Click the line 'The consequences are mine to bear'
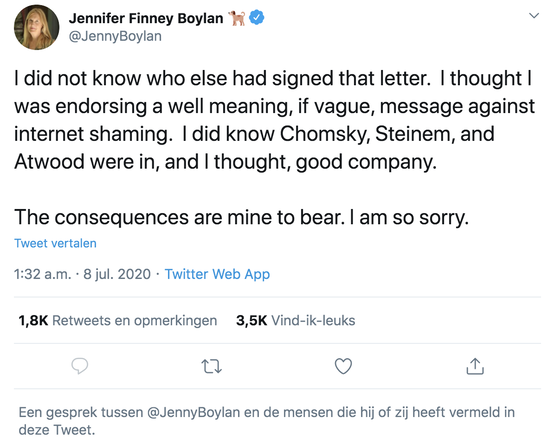Viewport: 555px width, 443px height. (241, 217)
